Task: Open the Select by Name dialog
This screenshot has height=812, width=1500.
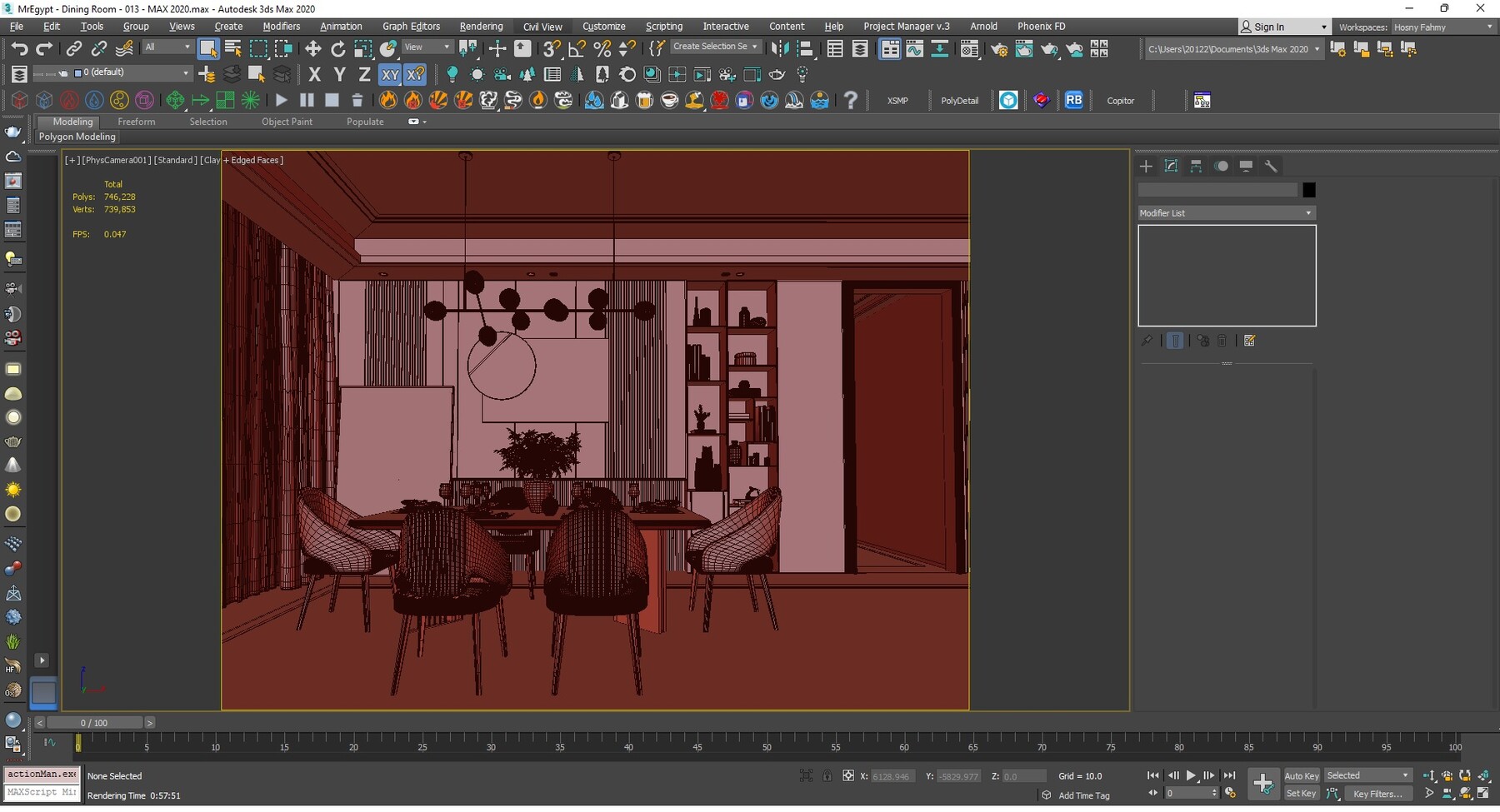Action: pyautogui.click(x=232, y=48)
